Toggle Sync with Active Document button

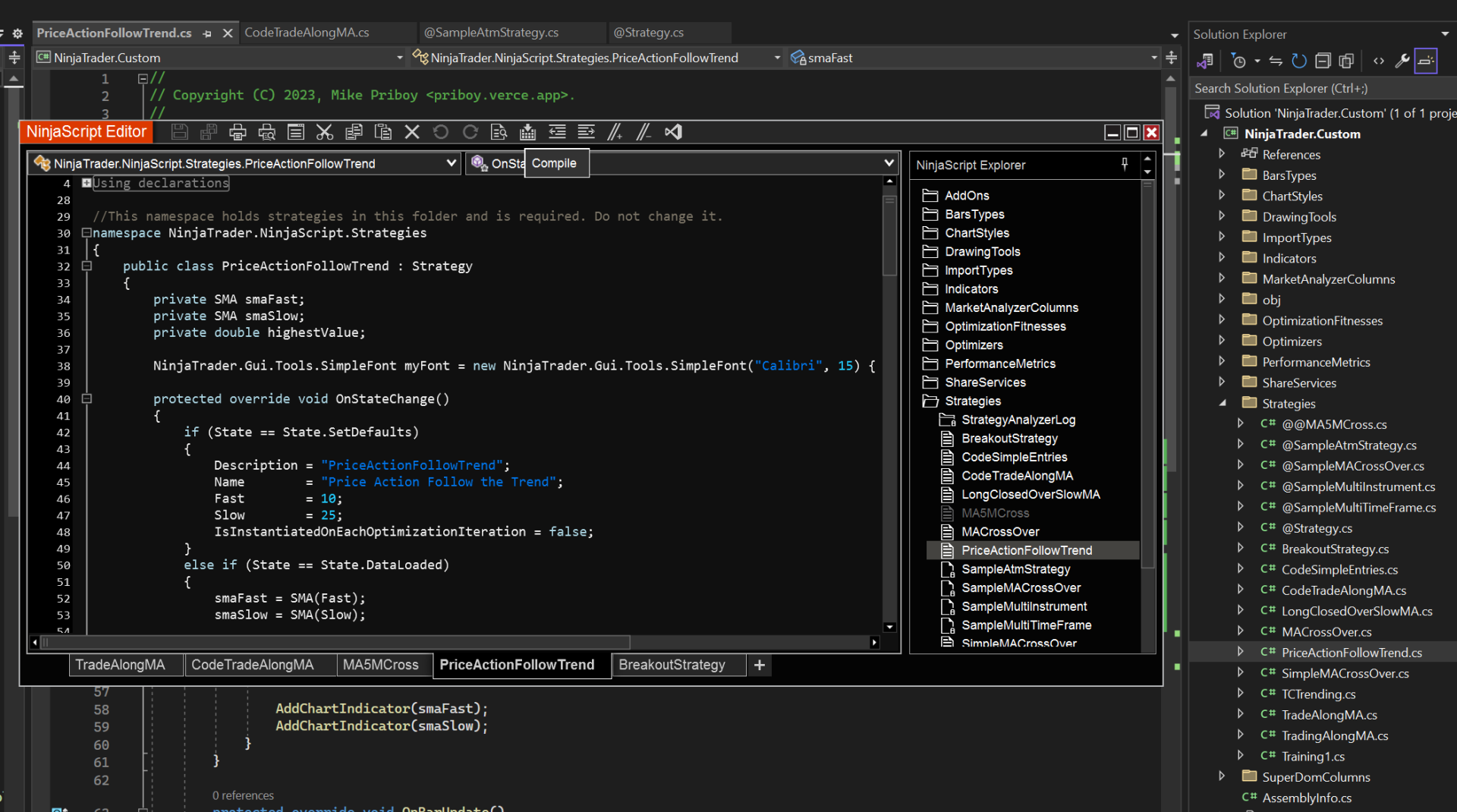click(x=1276, y=61)
